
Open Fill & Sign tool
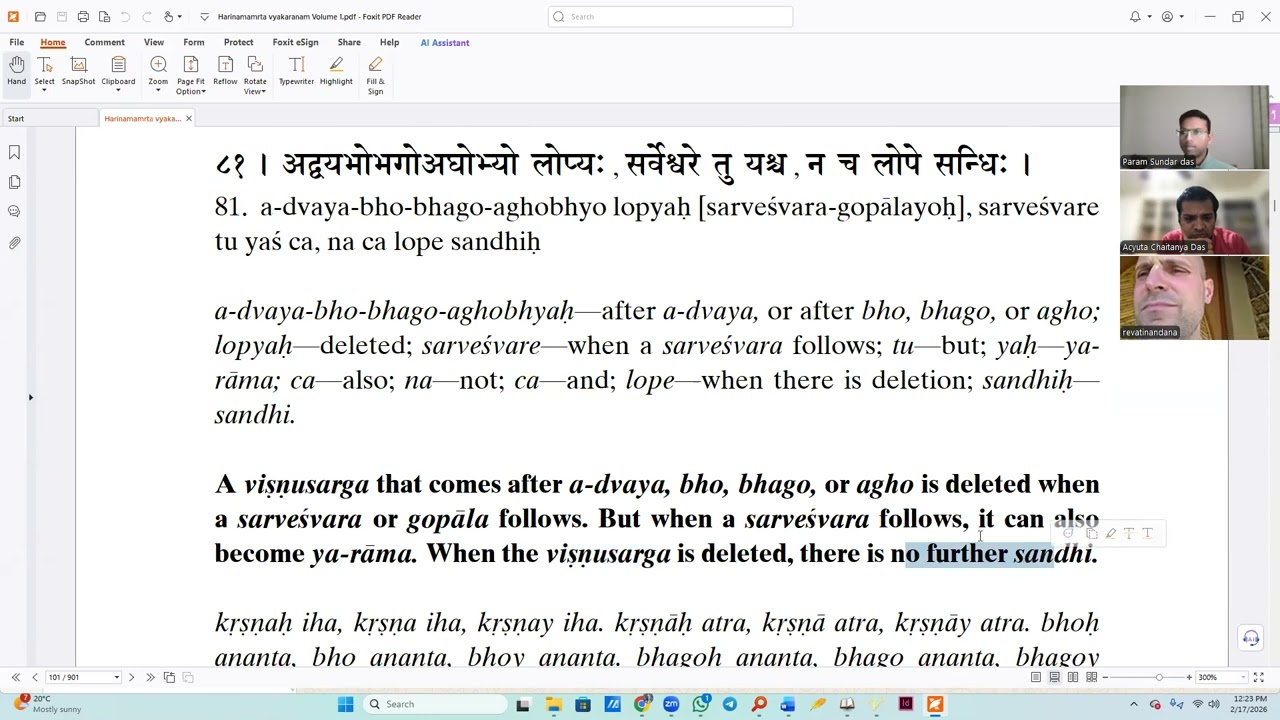coord(375,75)
